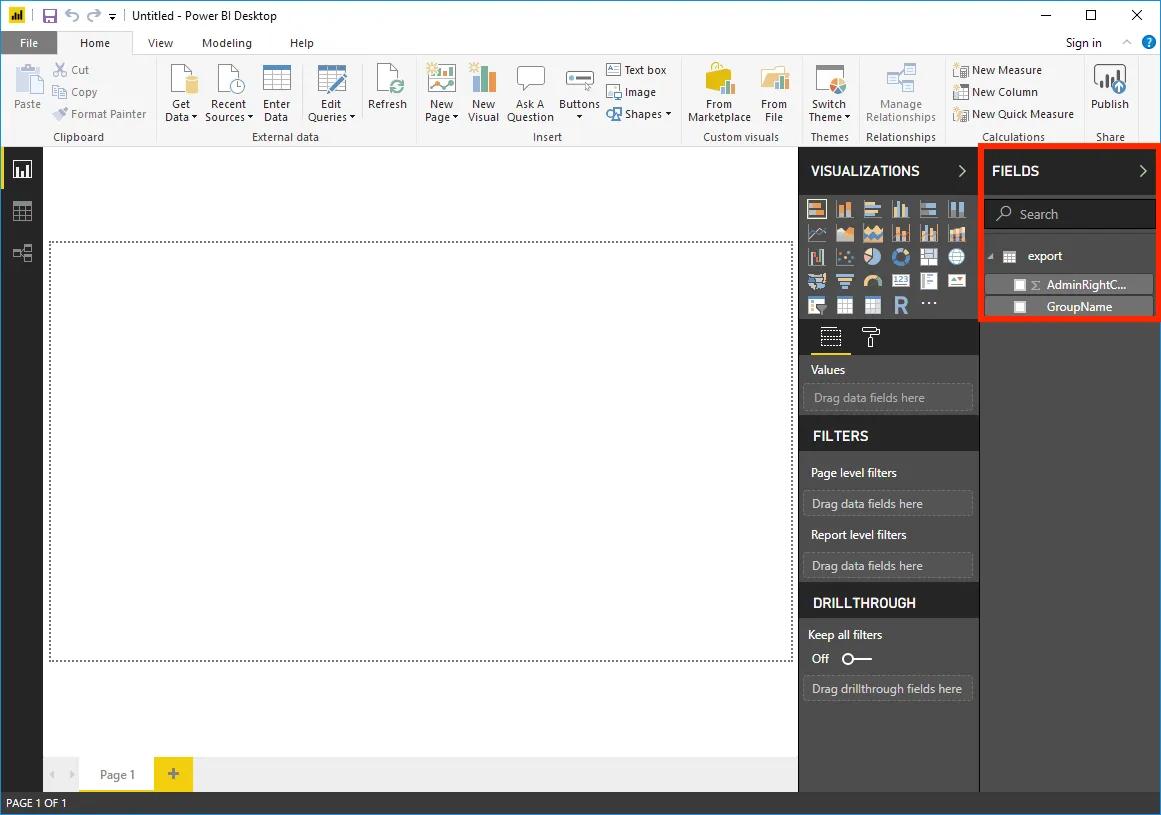Check the GroupName field checkbox

click(x=1020, y=306)
